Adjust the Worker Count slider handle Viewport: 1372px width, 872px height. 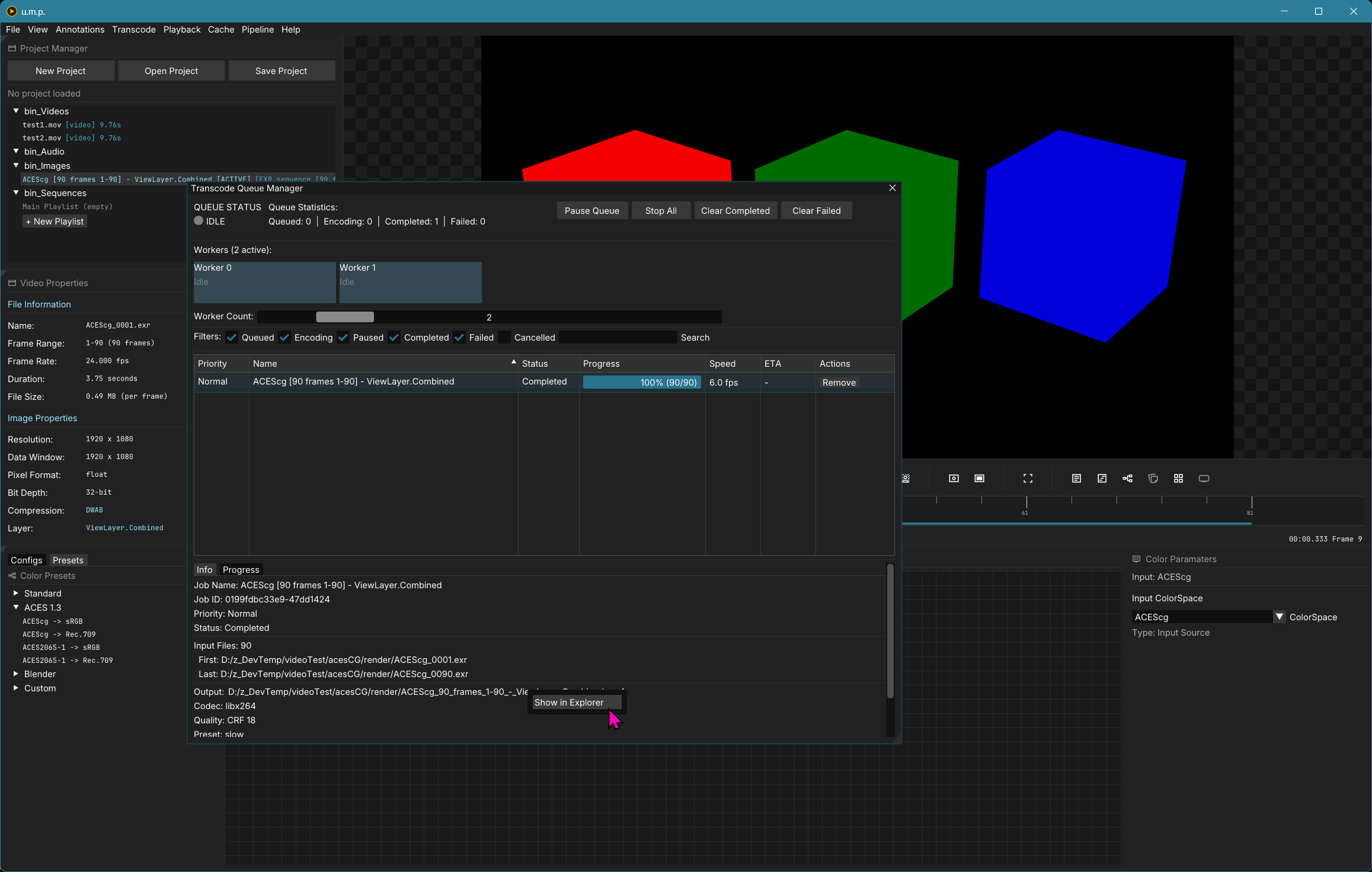tap(345, 317)
